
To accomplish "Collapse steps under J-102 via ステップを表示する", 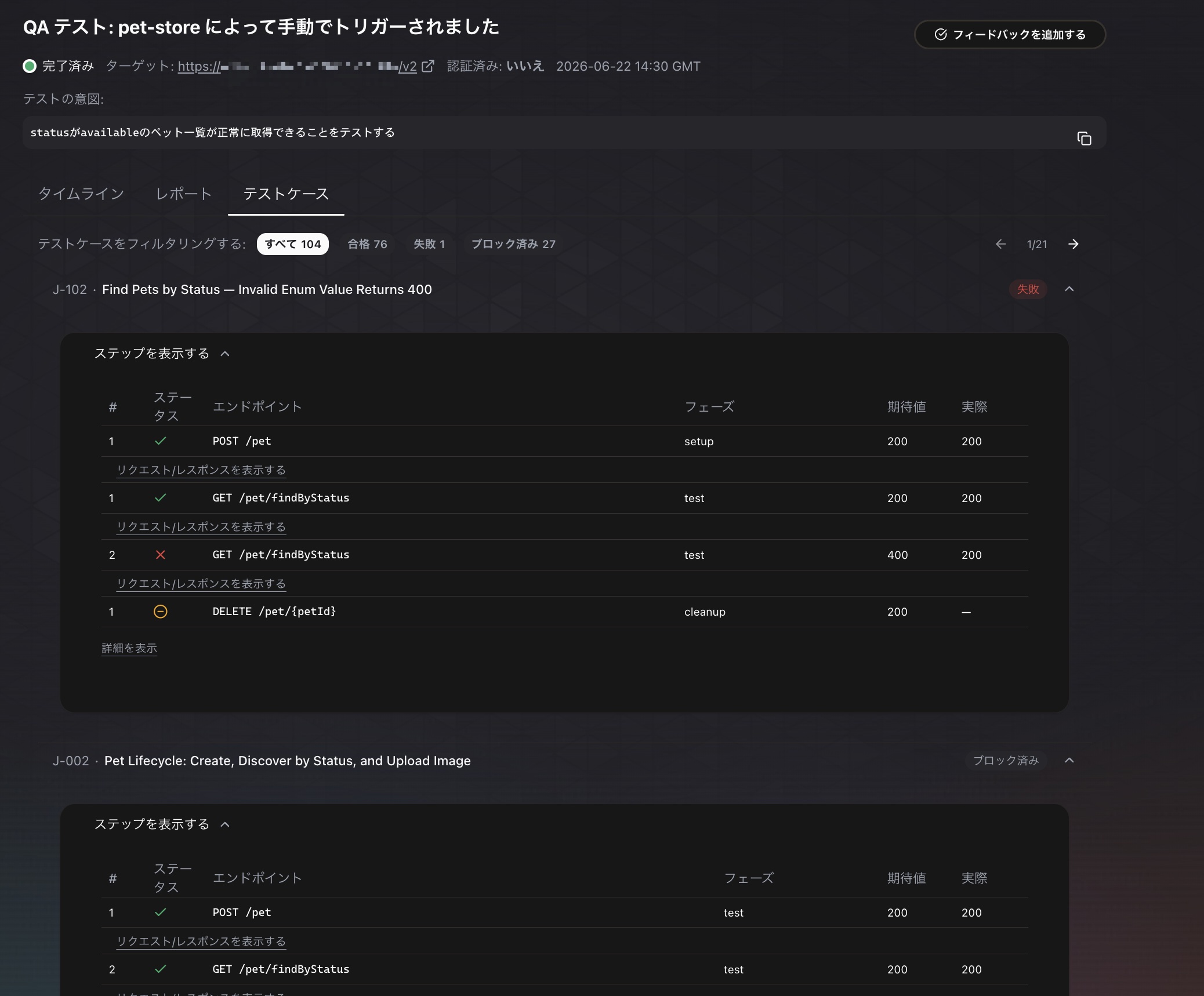I will tap(162, 354).
